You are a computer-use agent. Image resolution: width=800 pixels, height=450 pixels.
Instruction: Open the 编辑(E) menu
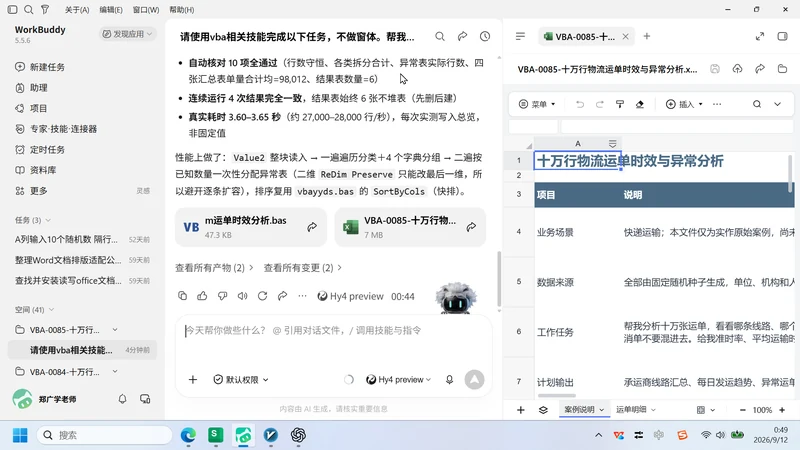(x=111, y=10)
